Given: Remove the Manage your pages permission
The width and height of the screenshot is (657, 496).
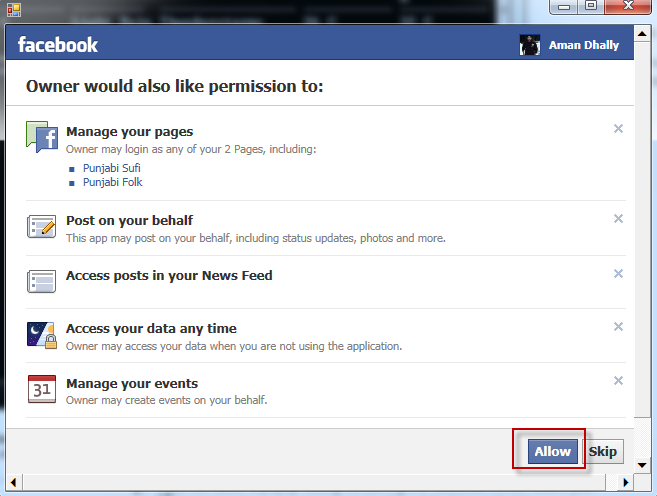Looking at the screenshot, I should pyautogui.click(x=618, y=128).
